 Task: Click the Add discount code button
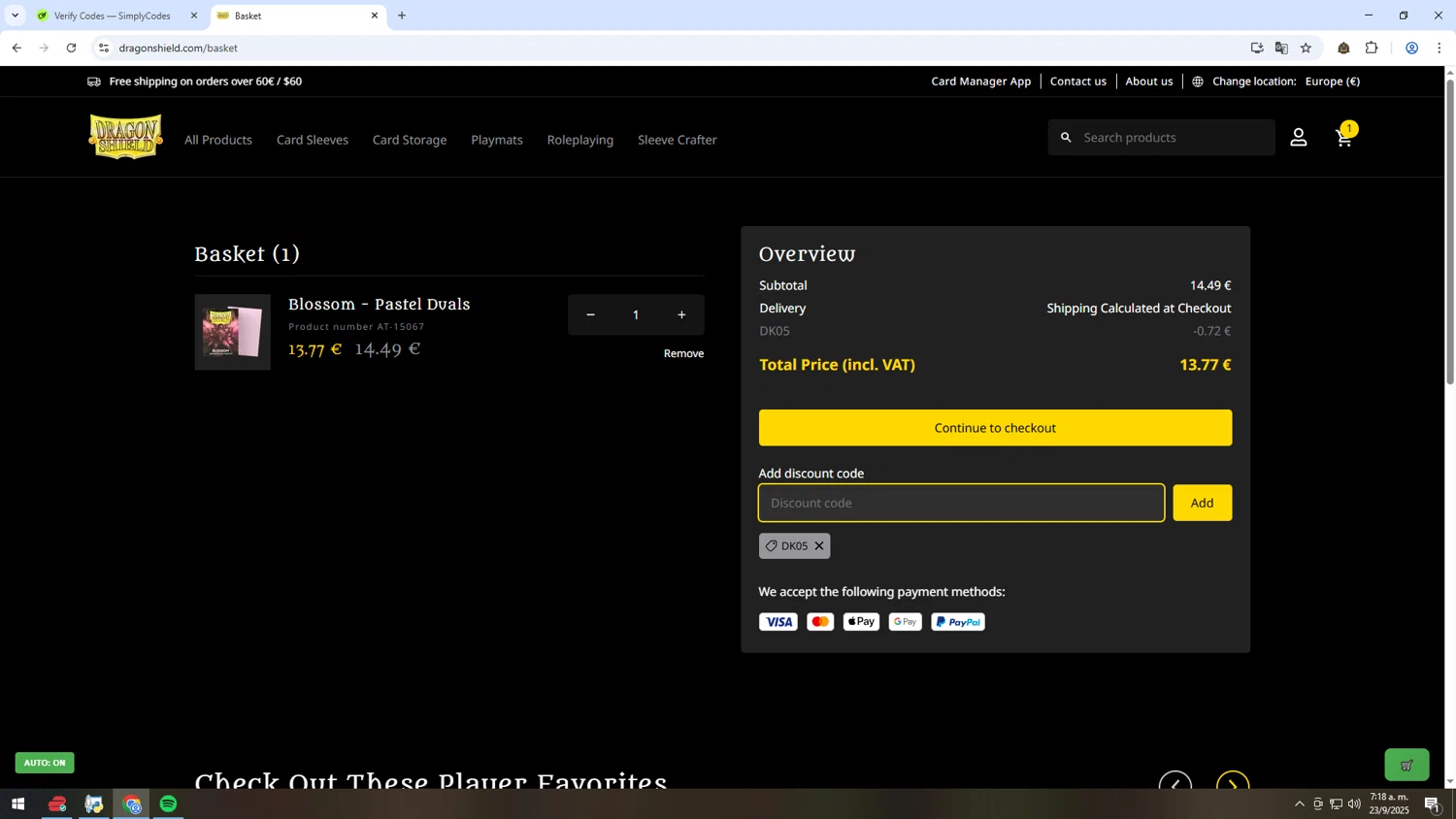(1203, 503)
